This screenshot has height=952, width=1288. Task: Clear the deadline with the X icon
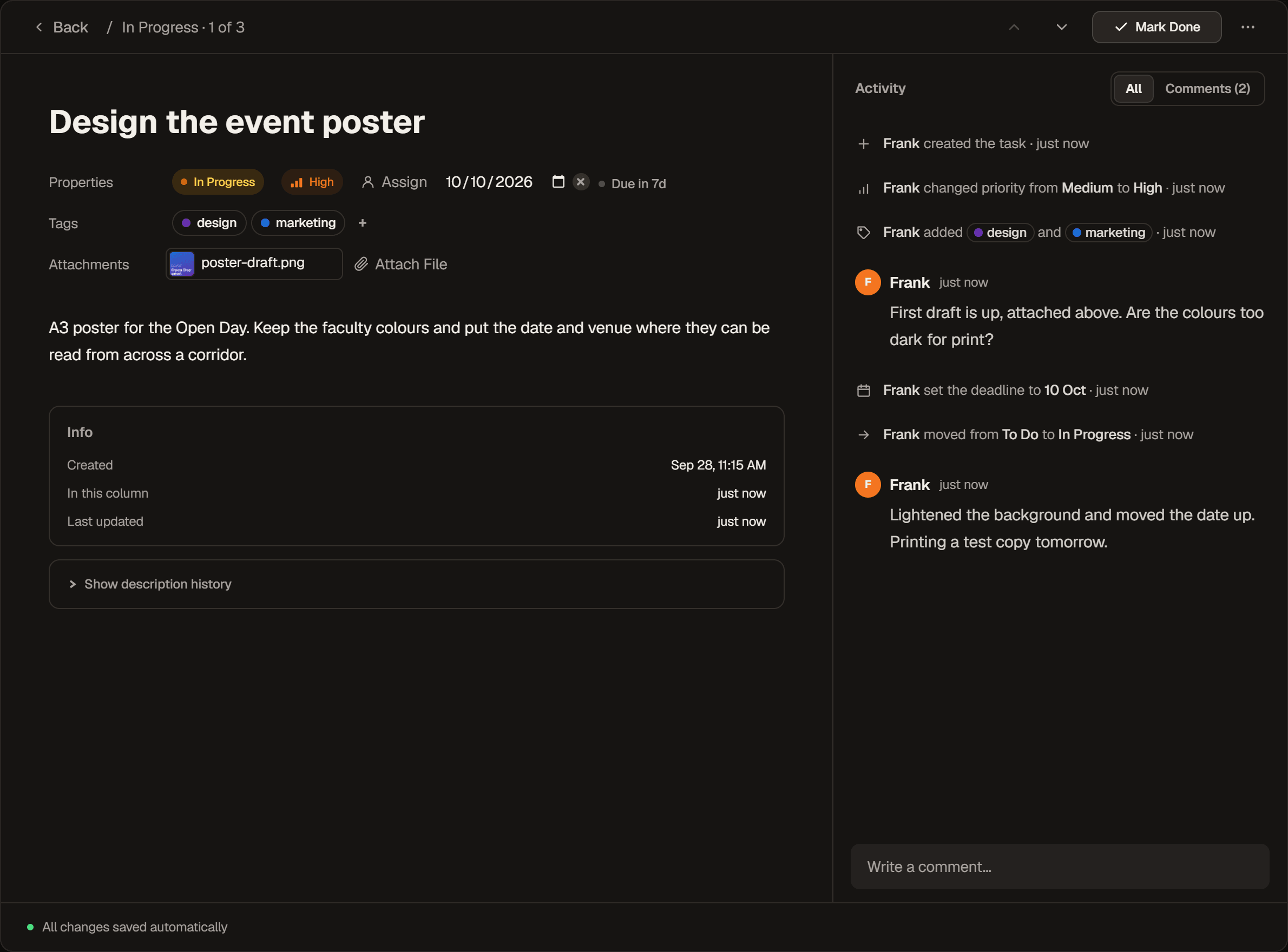point(581,182)
